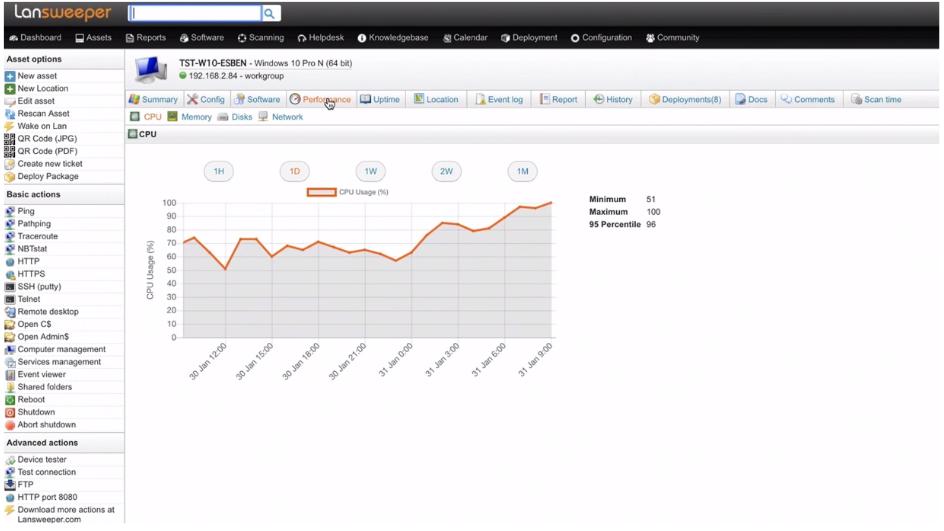944x531 pixels.
Task: Open the Assets menu
Action: 93,37
